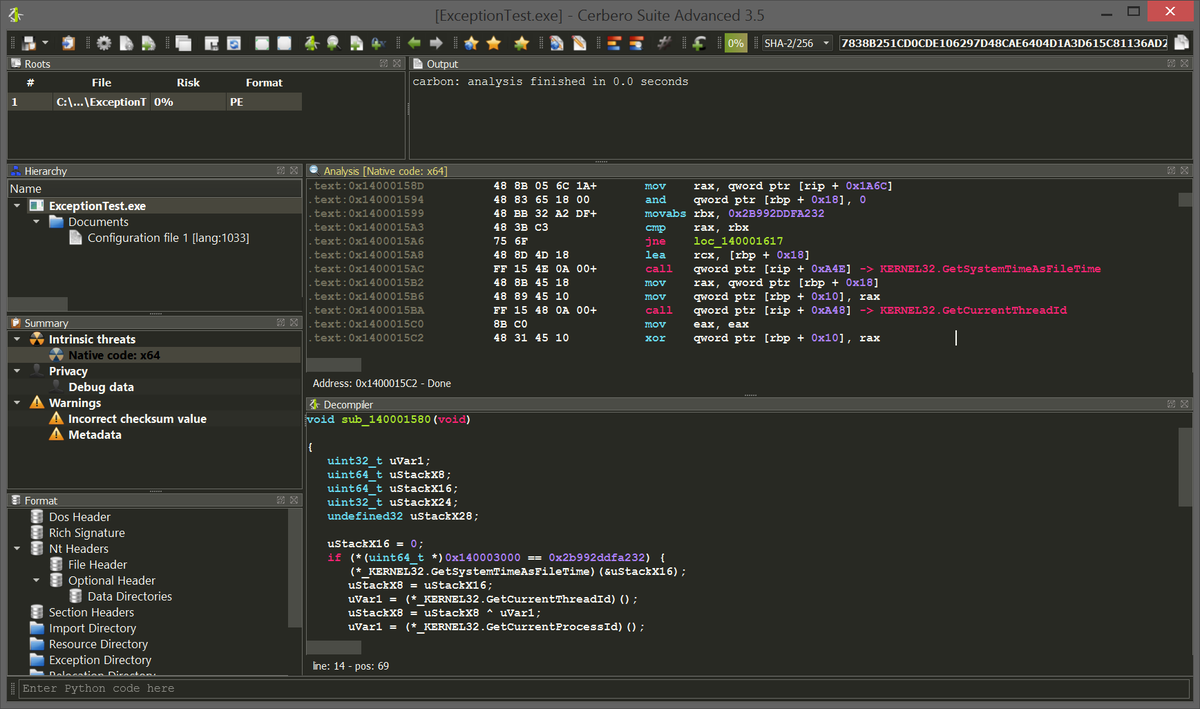
Task: Click the hash symbol toolbar icon
Action: pos(663,43)
